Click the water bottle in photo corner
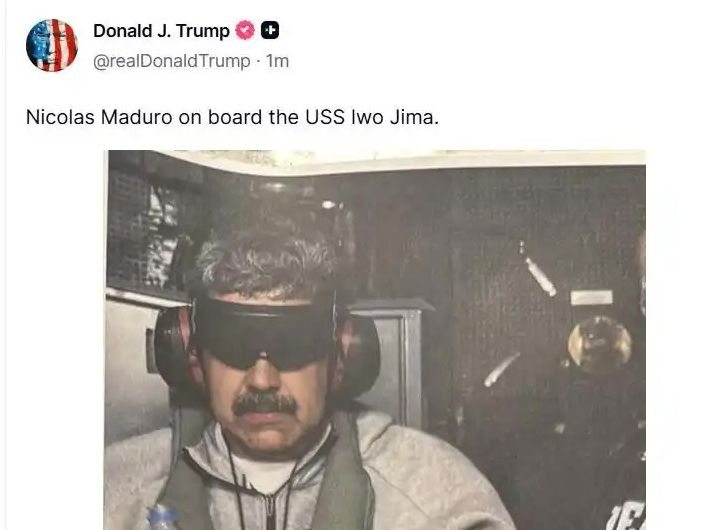The image size is (707, 530). tap(163, 517)
